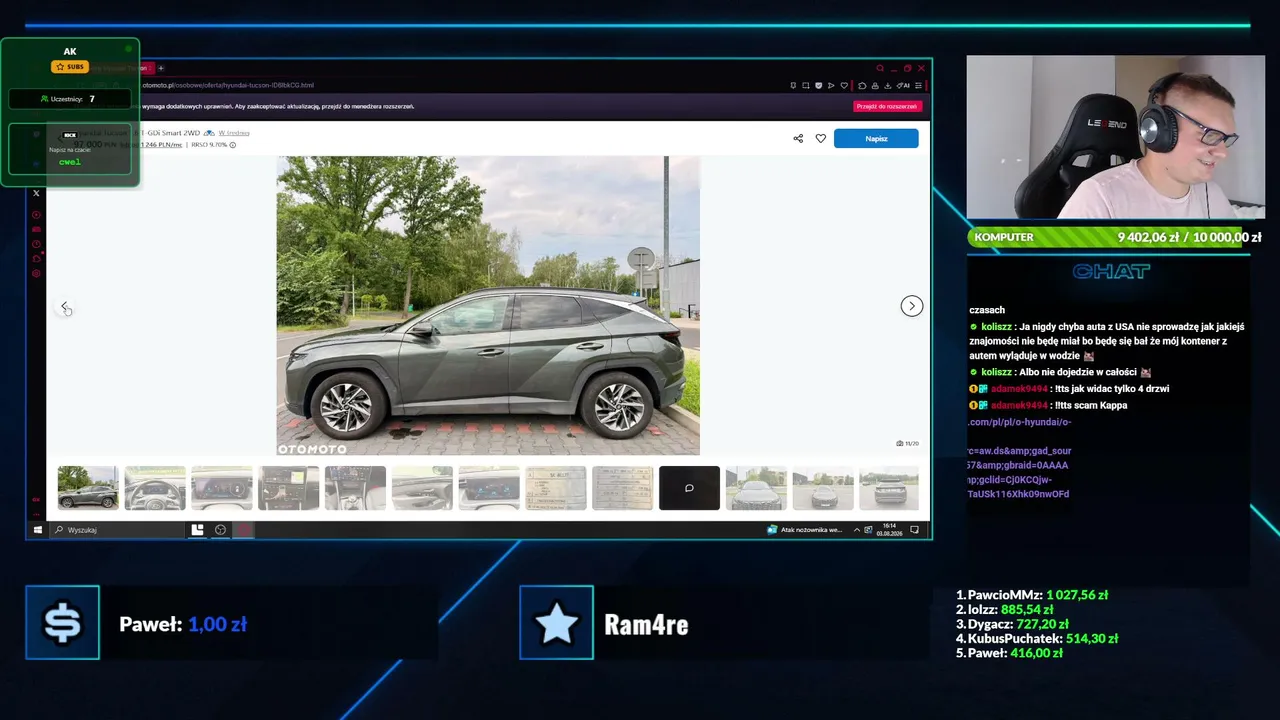Open the browser downloads icon
The width and height of the screenshot is (1280, 720).
point(888,85)
